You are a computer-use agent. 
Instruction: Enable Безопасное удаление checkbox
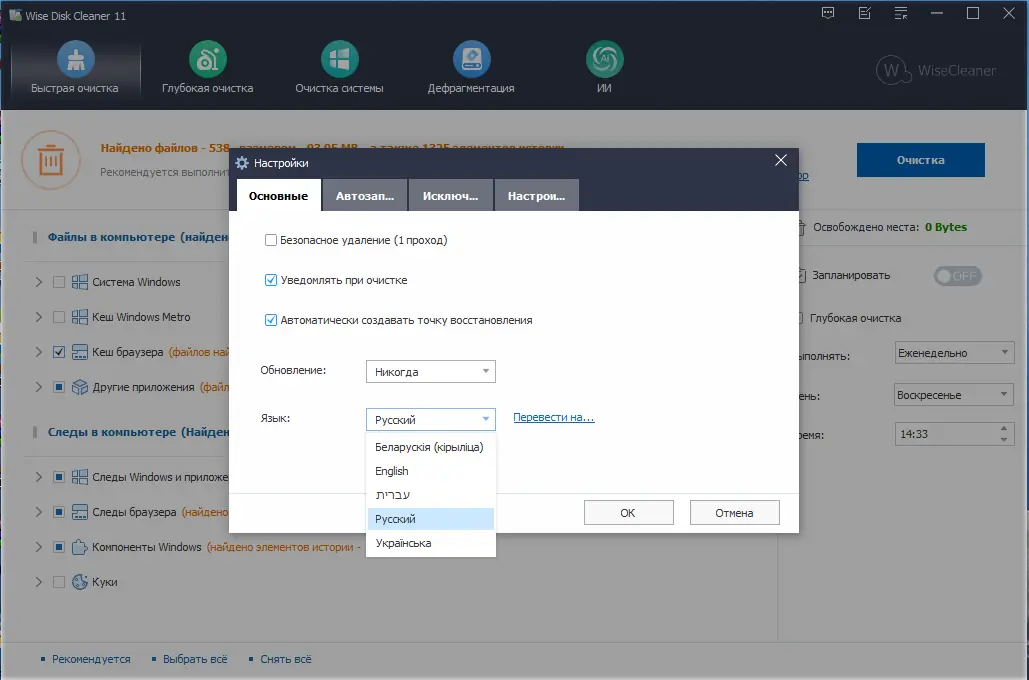270,240
